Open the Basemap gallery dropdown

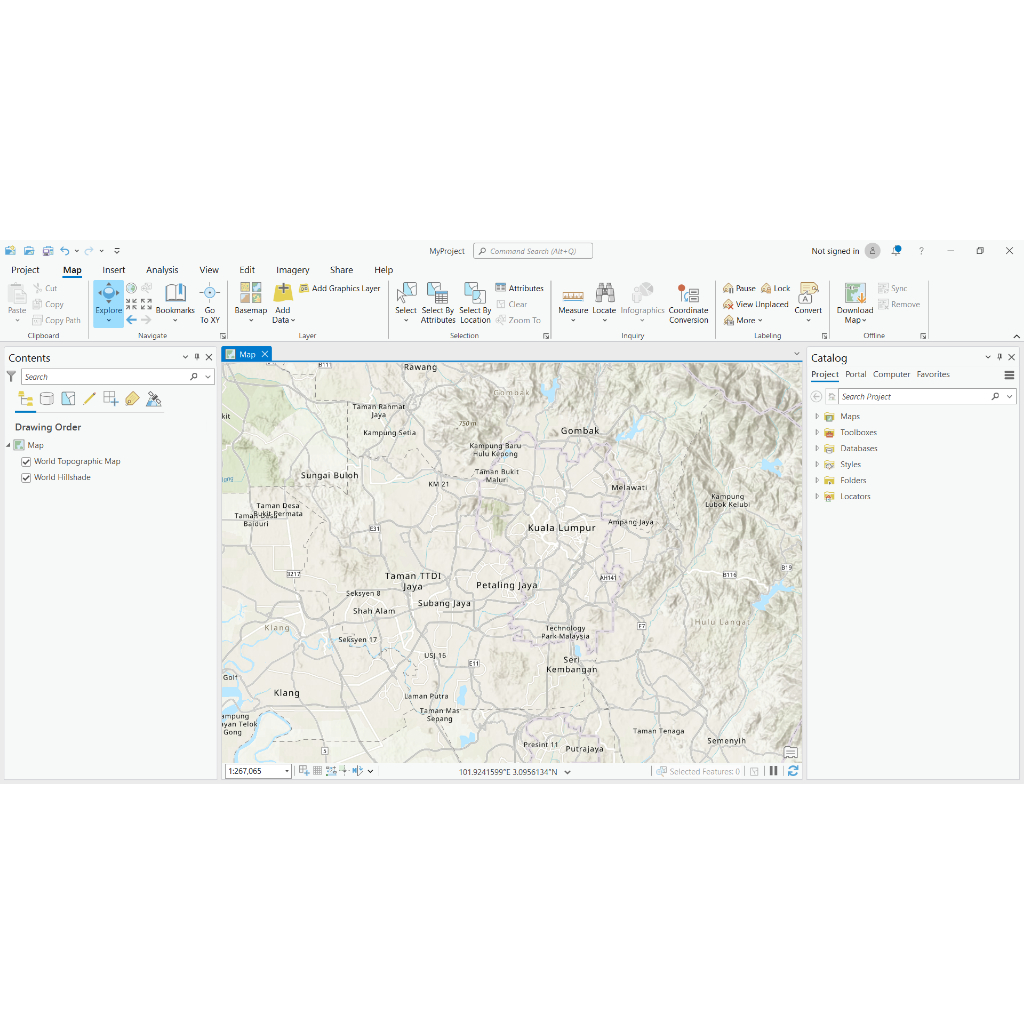[x=251, y=320]
